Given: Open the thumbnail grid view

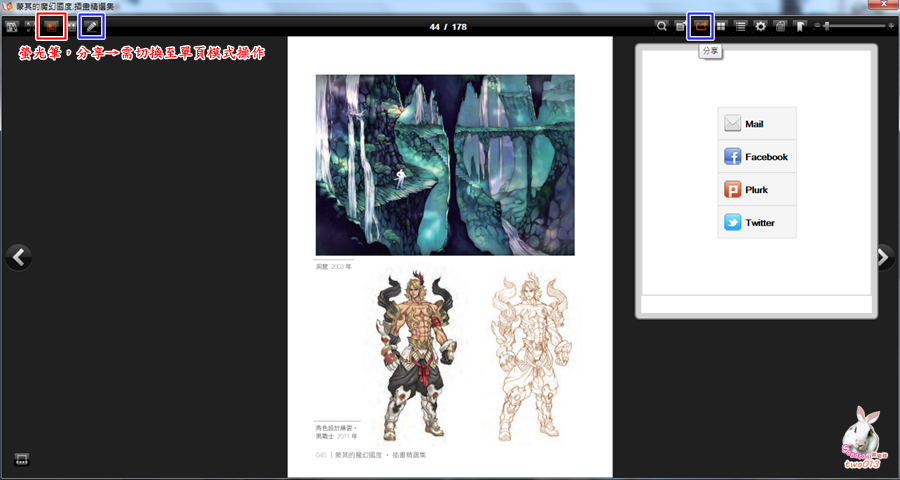Looking at the screenshot, I should click(x=721, y=26).
